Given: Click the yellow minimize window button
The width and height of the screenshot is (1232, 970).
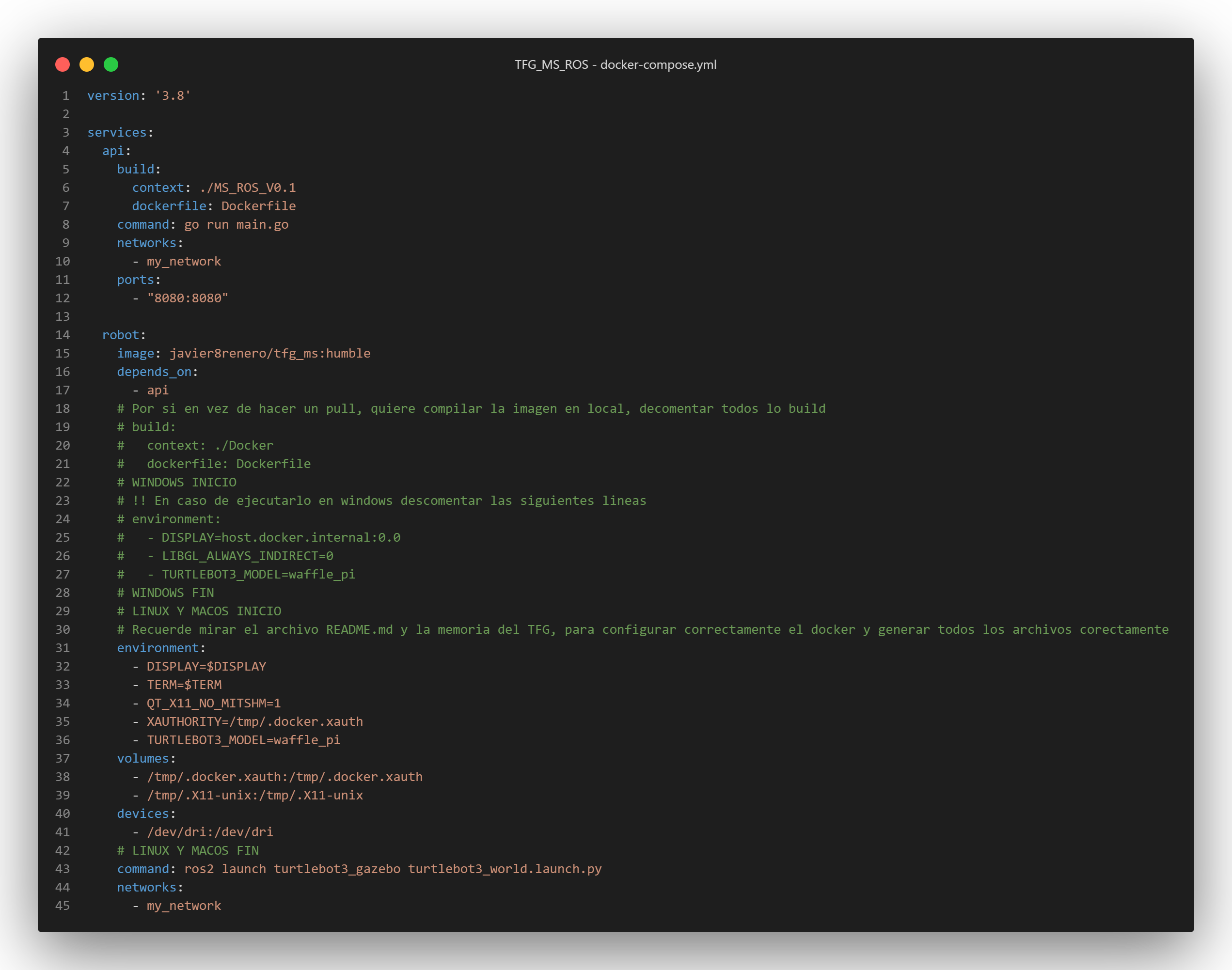Looking at the screenshot, I should [x=86, y=65].
